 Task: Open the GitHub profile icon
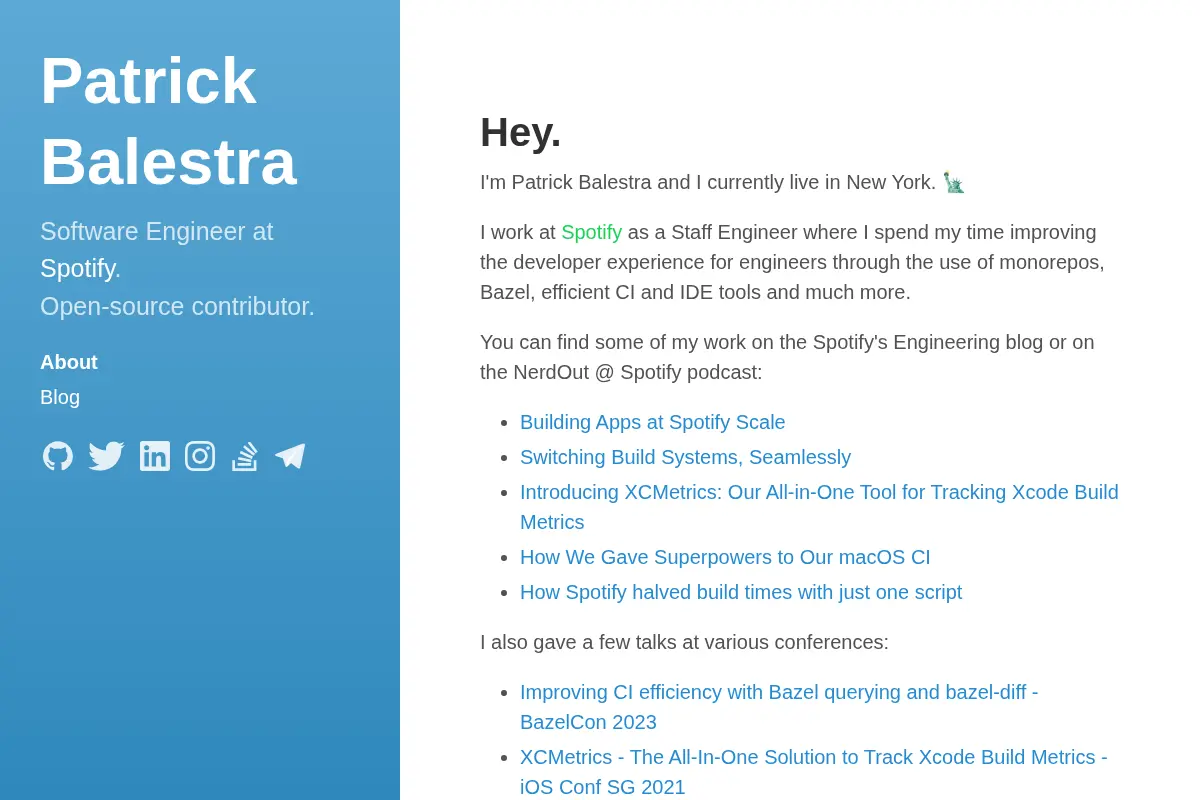(58, 456)
